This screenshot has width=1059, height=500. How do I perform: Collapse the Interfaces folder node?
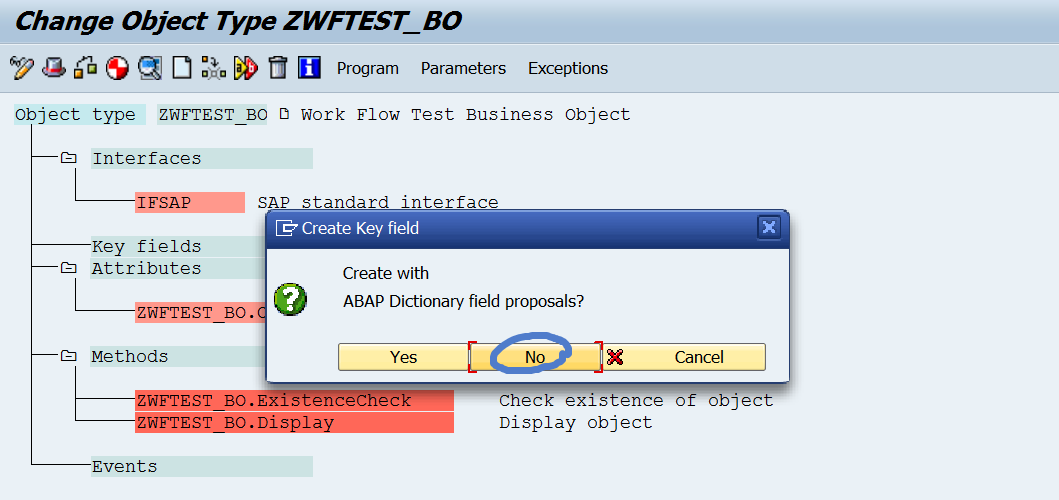coord(68,158)
